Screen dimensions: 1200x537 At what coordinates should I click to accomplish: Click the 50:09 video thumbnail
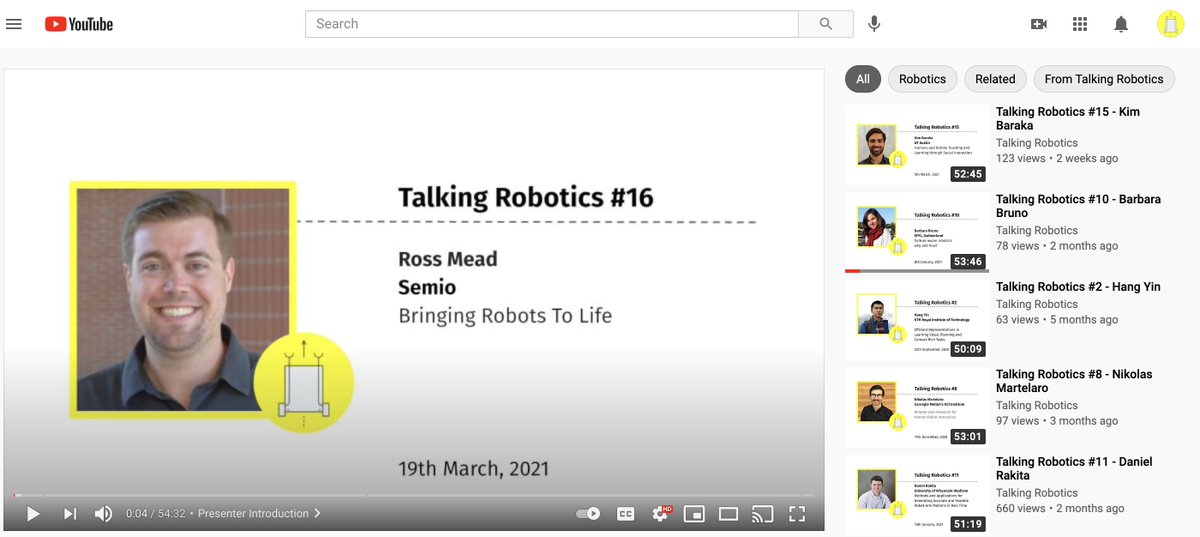tap(917, 320)
